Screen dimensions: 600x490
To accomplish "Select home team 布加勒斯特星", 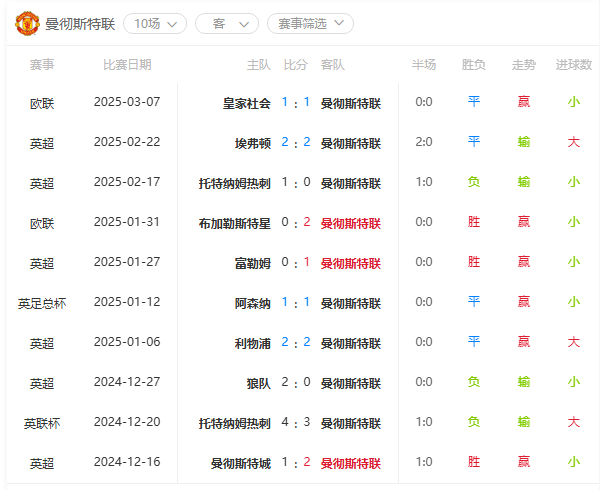I will (235, 223).
